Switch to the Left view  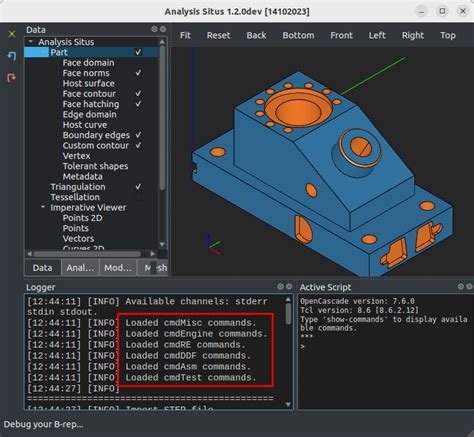(377, 35)
